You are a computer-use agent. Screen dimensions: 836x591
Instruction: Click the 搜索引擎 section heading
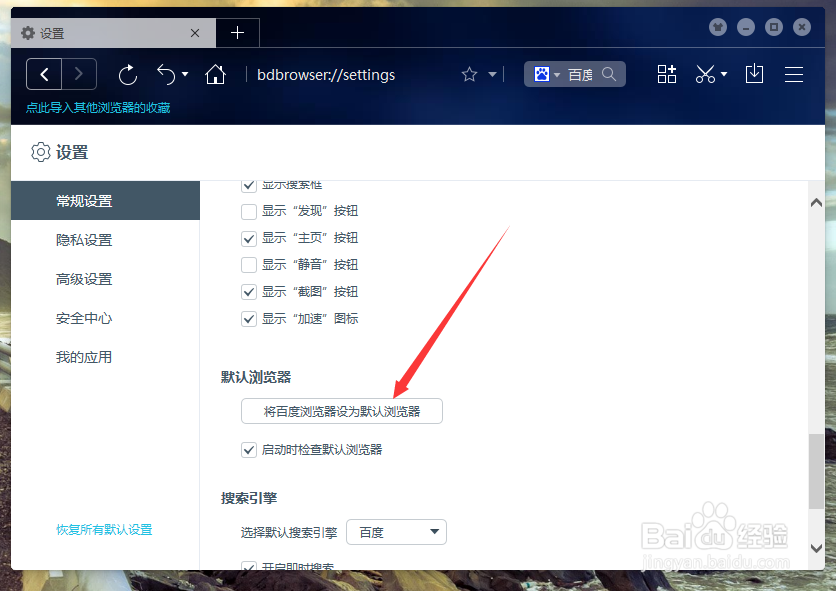click(249, 498)
